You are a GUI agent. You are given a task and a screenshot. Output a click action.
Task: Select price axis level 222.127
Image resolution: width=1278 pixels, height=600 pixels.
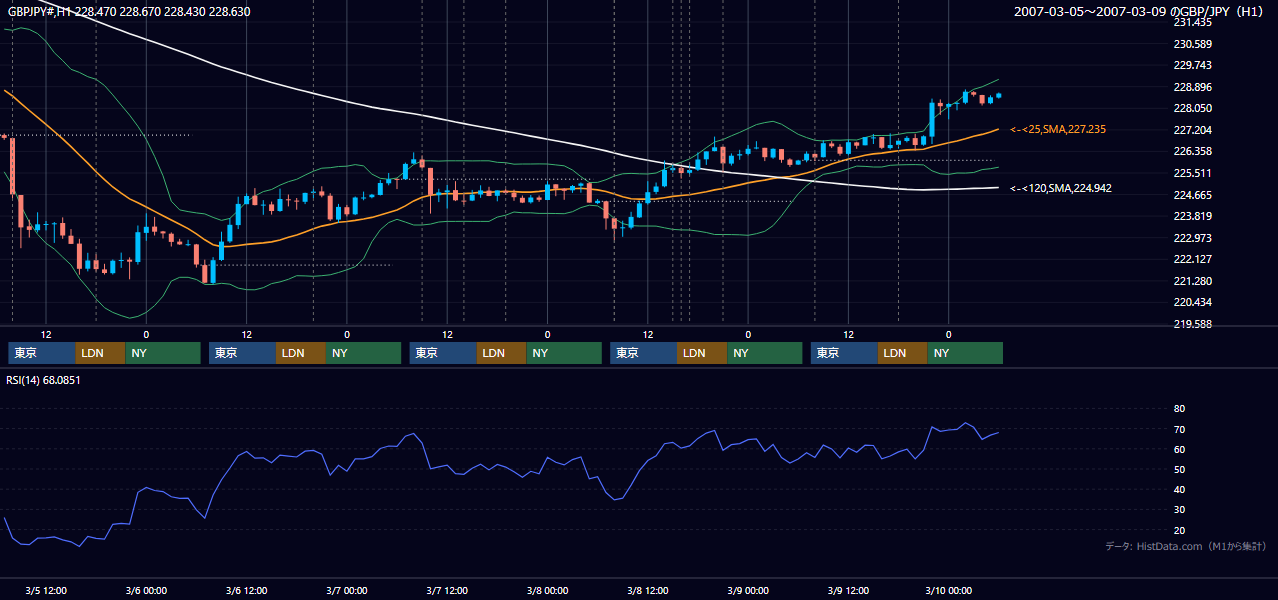coord(1192,259)
